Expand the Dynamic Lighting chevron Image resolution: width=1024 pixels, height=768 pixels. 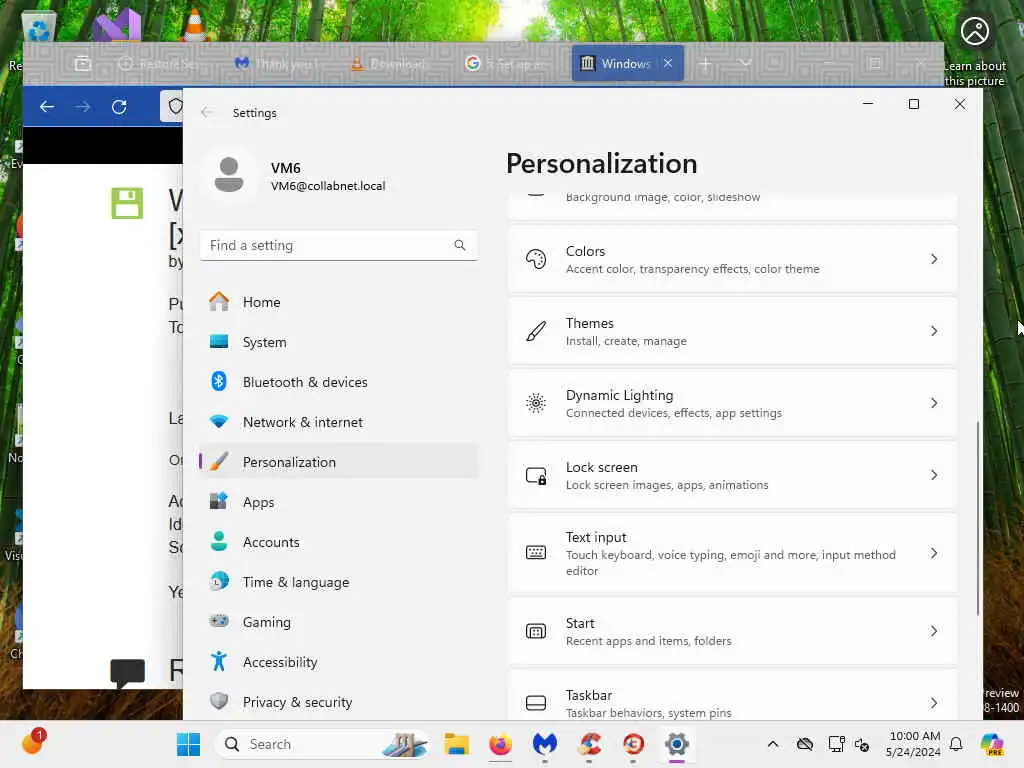tap(934, 403)
